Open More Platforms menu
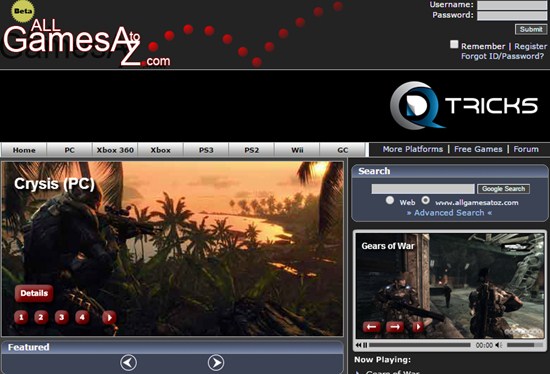 coord(412,149)
